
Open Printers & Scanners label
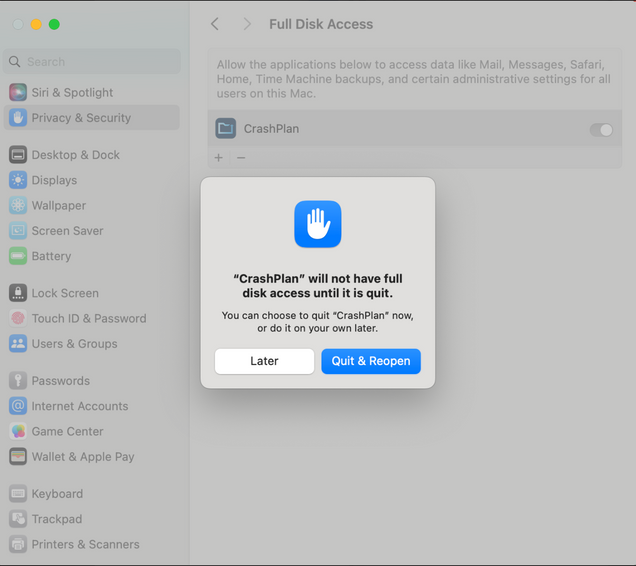(x=86, y=544)
